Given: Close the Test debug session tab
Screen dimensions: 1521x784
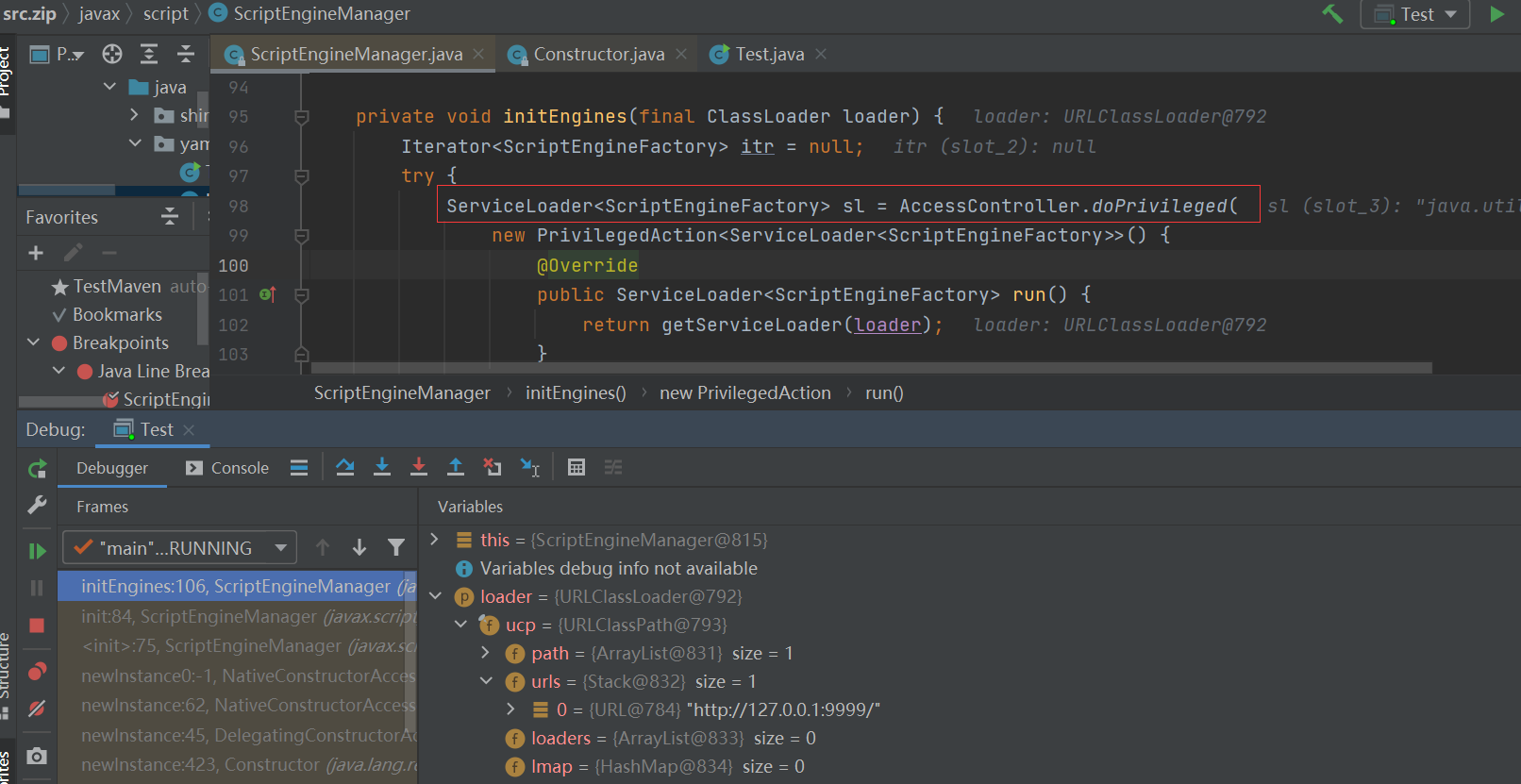Looking at the screenshot, I should [x=189, y=430].
